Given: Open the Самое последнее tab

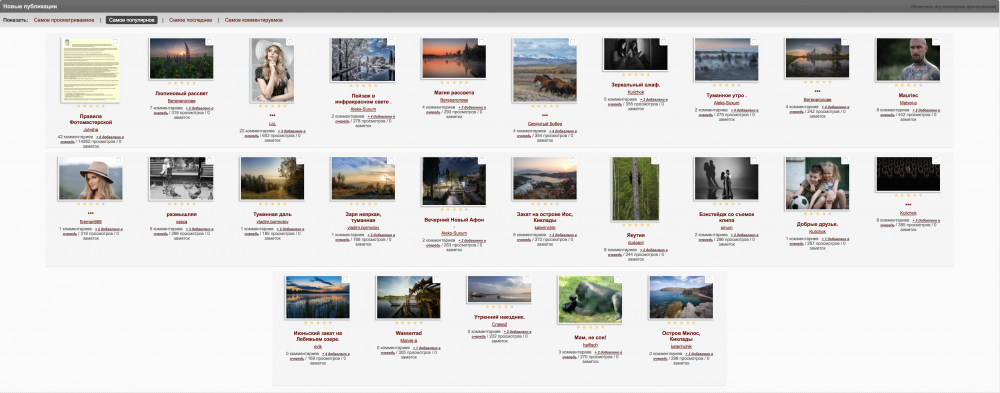Looking at the screenshot, I should (190, 20).
